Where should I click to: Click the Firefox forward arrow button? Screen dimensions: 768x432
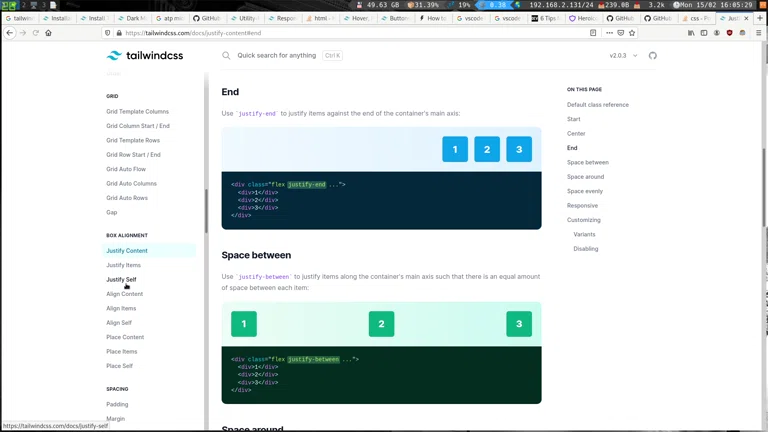pyautogui.click(x=23, y=33)
